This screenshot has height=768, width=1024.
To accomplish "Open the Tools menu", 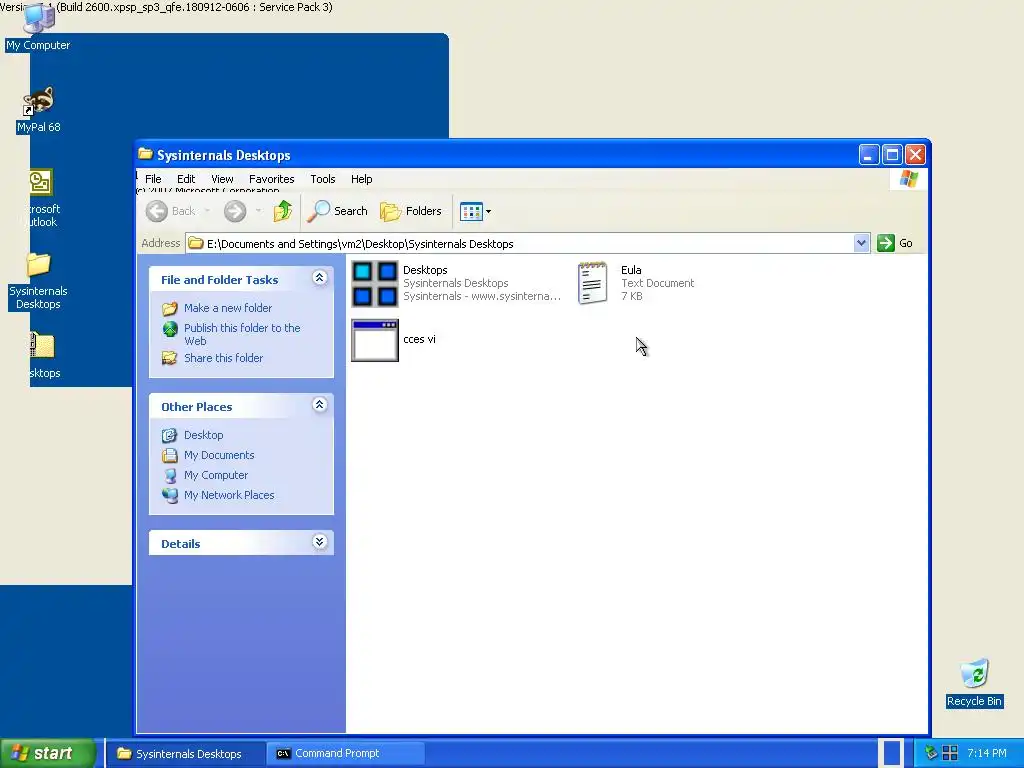I will click(323, 179).
